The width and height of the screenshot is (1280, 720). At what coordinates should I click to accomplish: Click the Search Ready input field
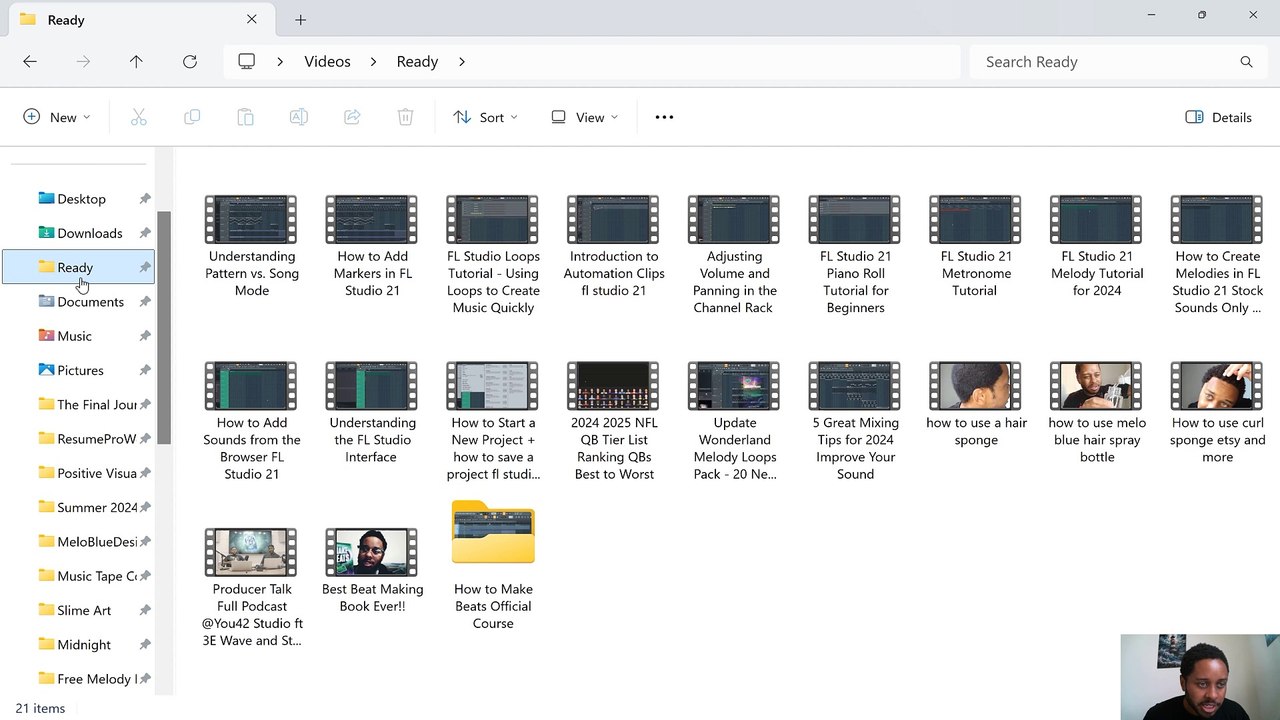(x=1105, y=61)
